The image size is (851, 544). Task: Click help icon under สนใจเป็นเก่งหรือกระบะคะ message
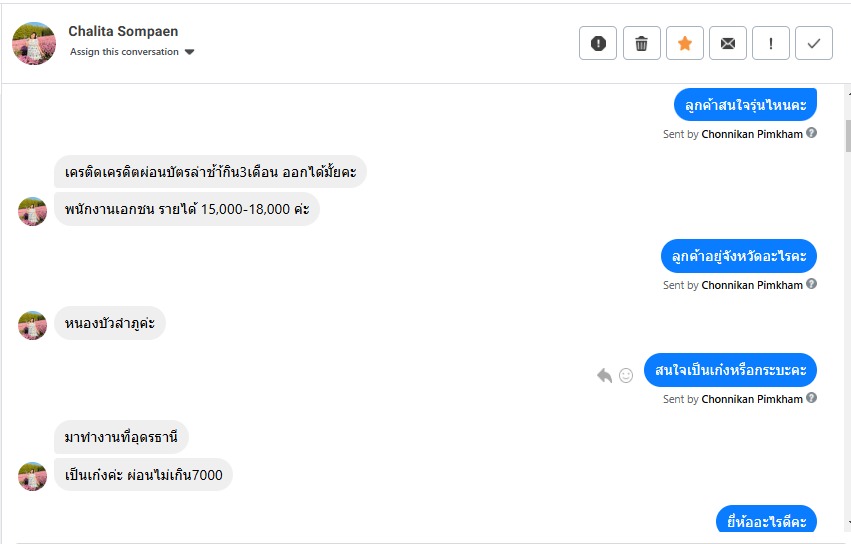812,398
